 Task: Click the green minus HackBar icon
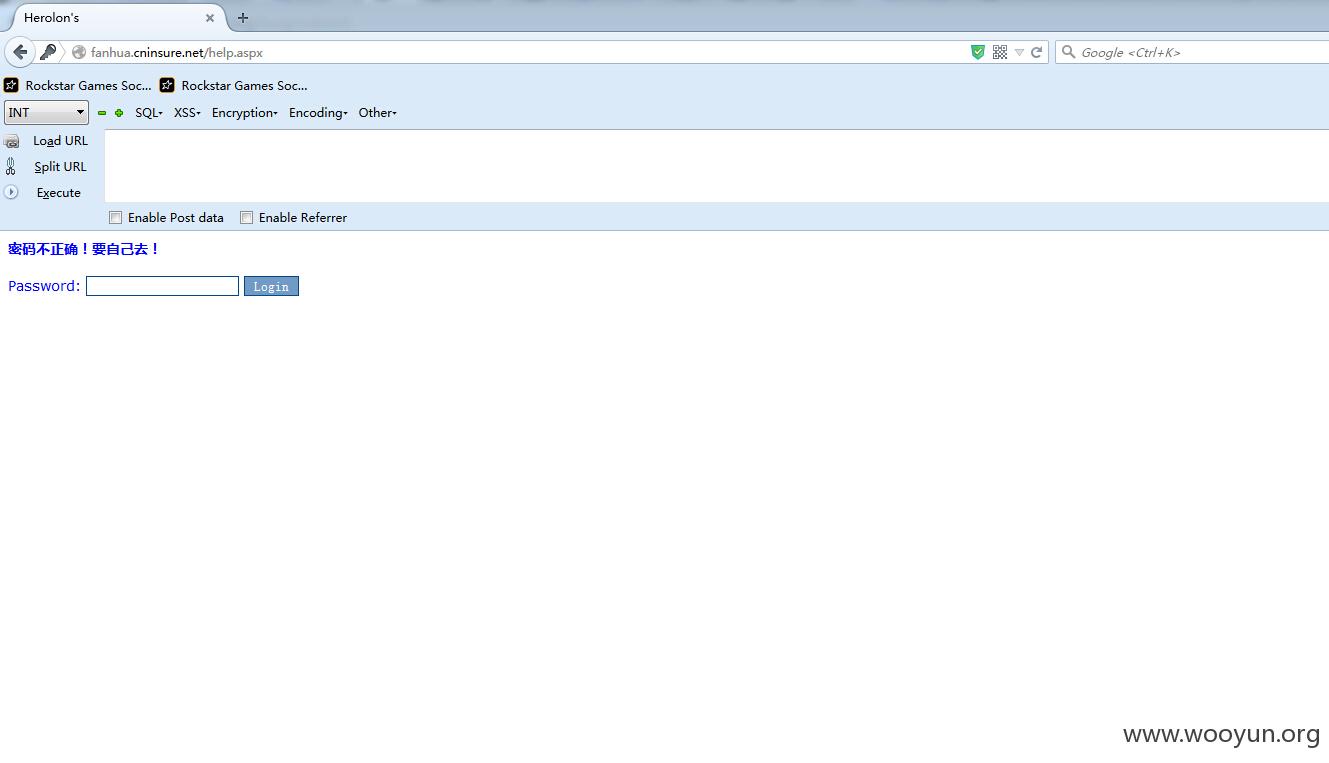coord(101,113)
